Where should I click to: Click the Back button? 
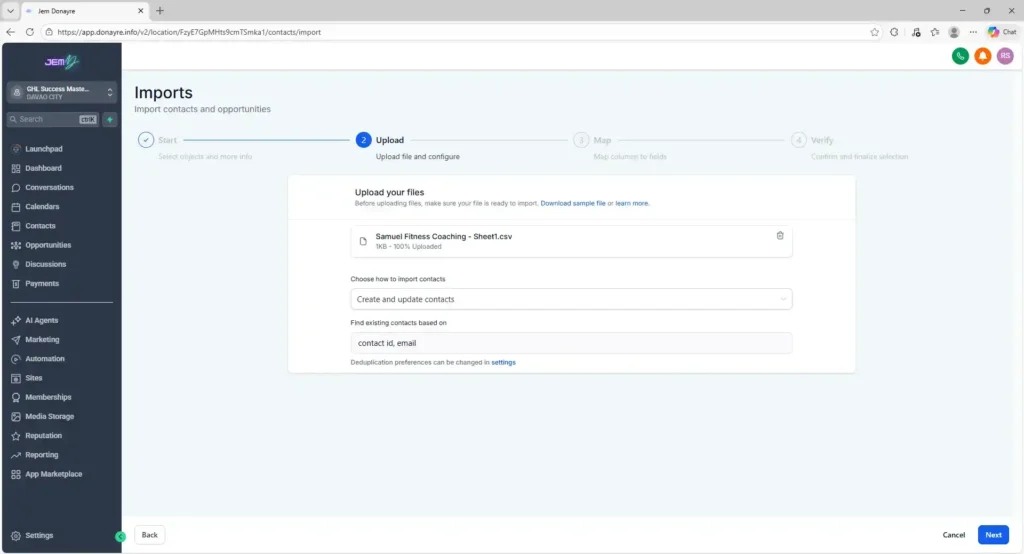tap(150, 535)
